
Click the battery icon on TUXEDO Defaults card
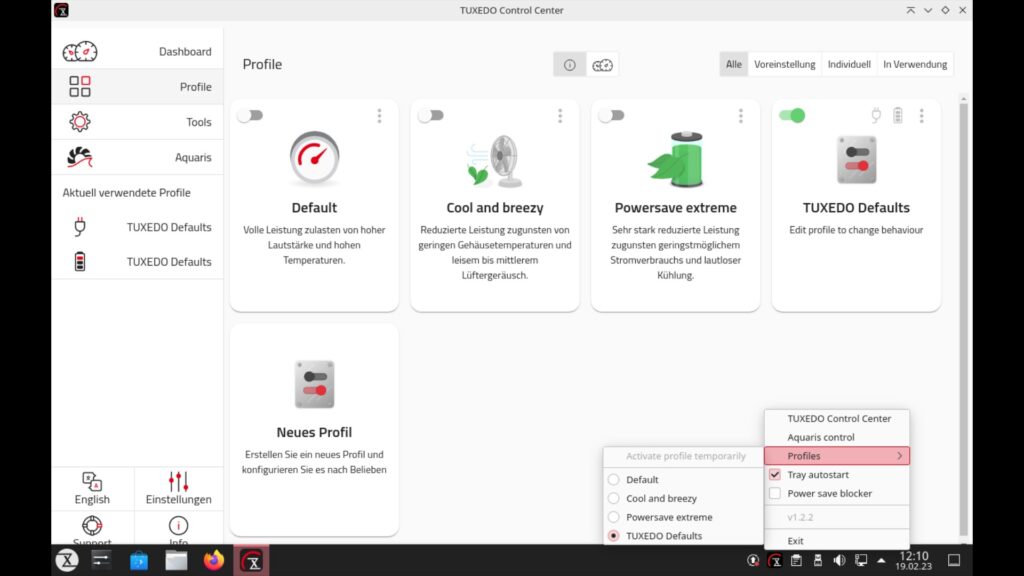(898, 116)
